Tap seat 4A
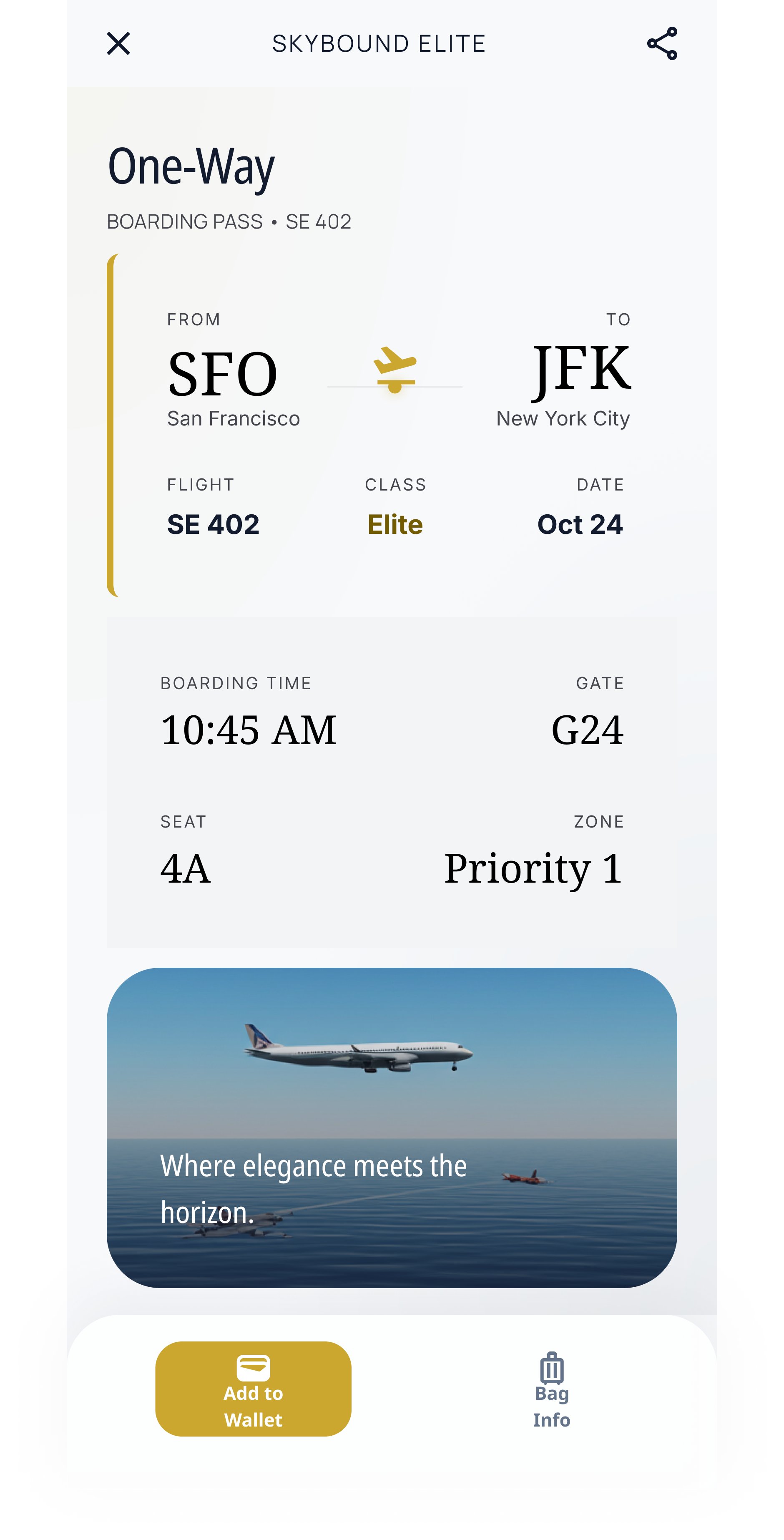The height and width of the screenshot is (1540, 784). coord(186,868)
